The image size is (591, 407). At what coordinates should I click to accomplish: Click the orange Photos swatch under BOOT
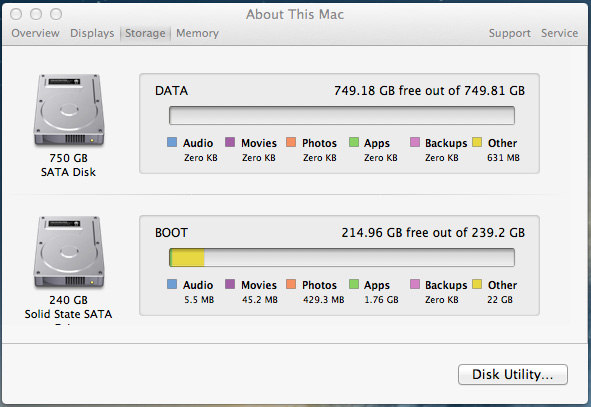[x=291, y=284]
